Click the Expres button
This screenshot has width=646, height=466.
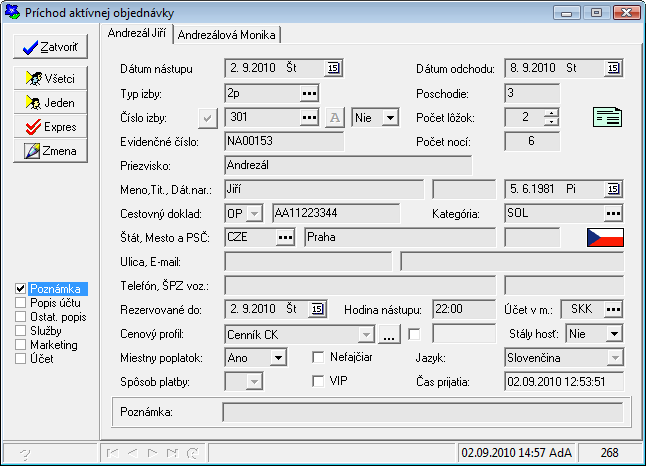(51, 126)
